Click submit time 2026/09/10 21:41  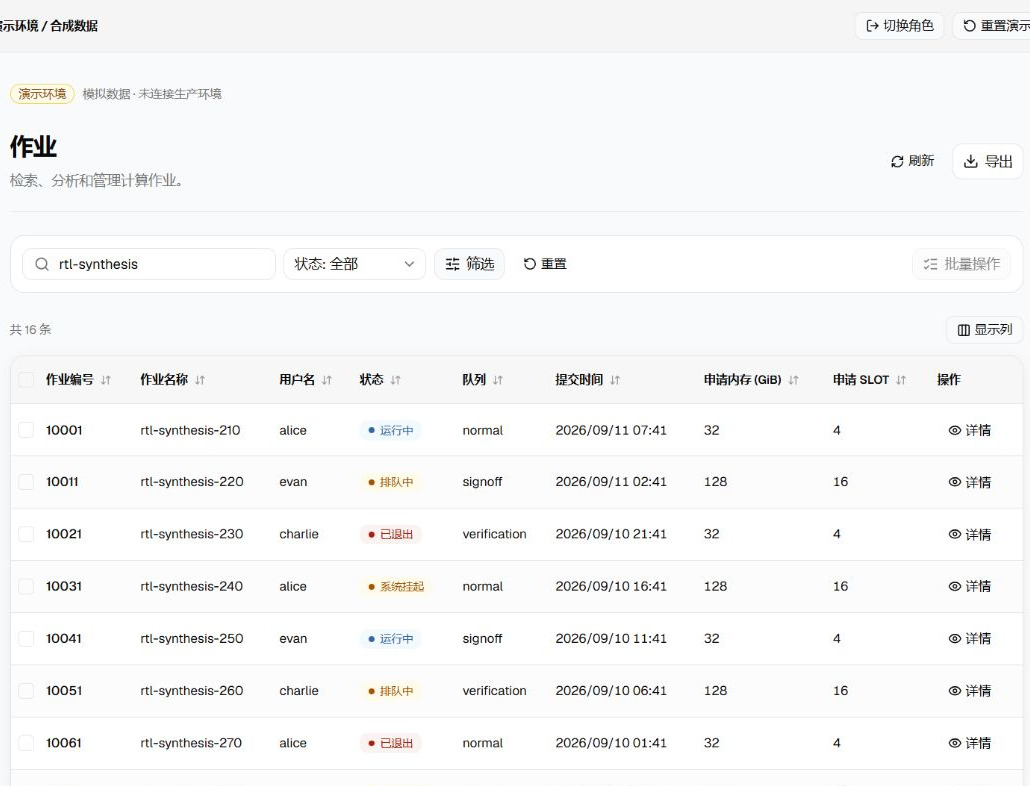pos(611,534)
